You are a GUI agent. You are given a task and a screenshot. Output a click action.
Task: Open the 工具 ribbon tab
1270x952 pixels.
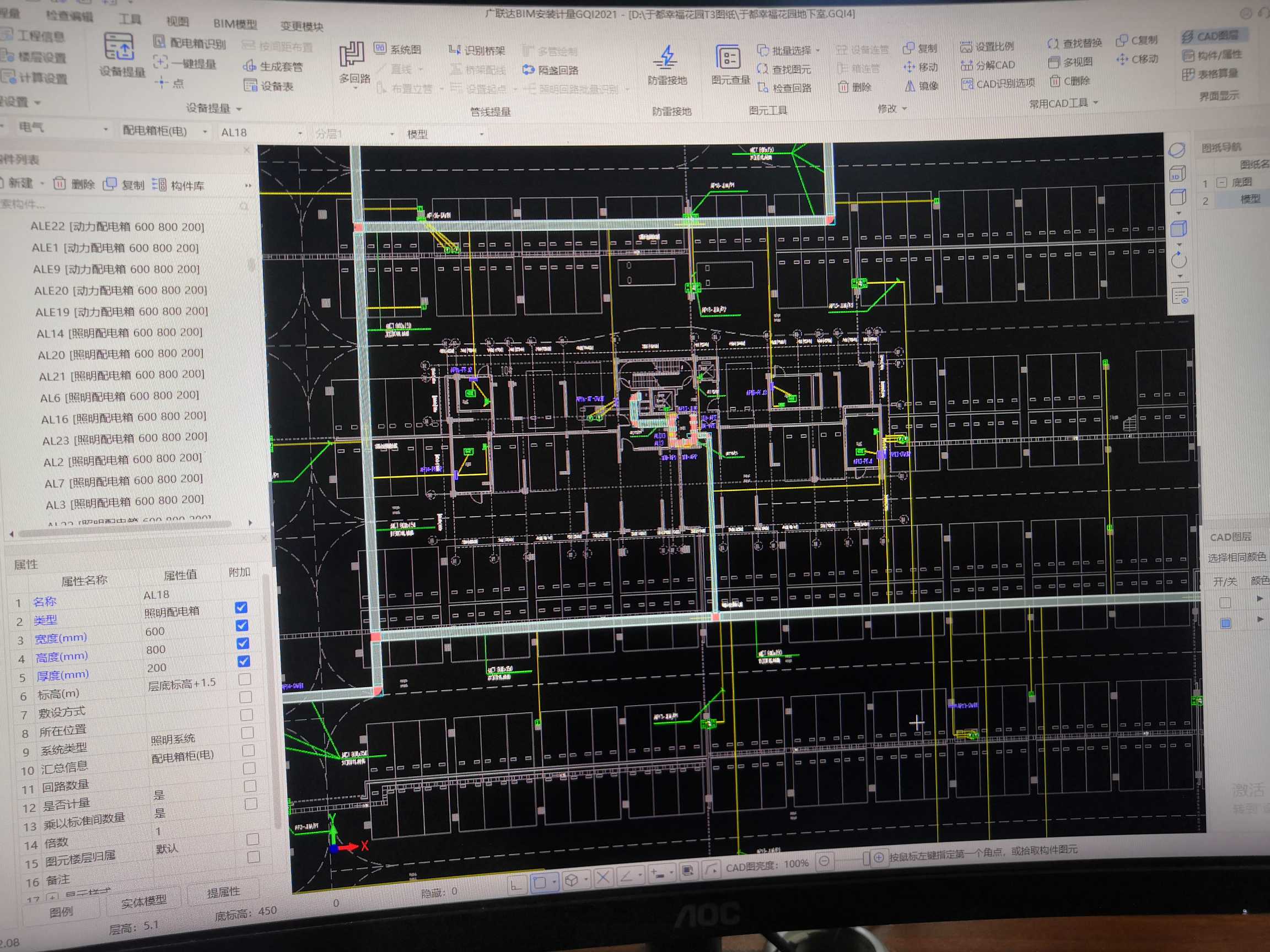tap(130, 19)
